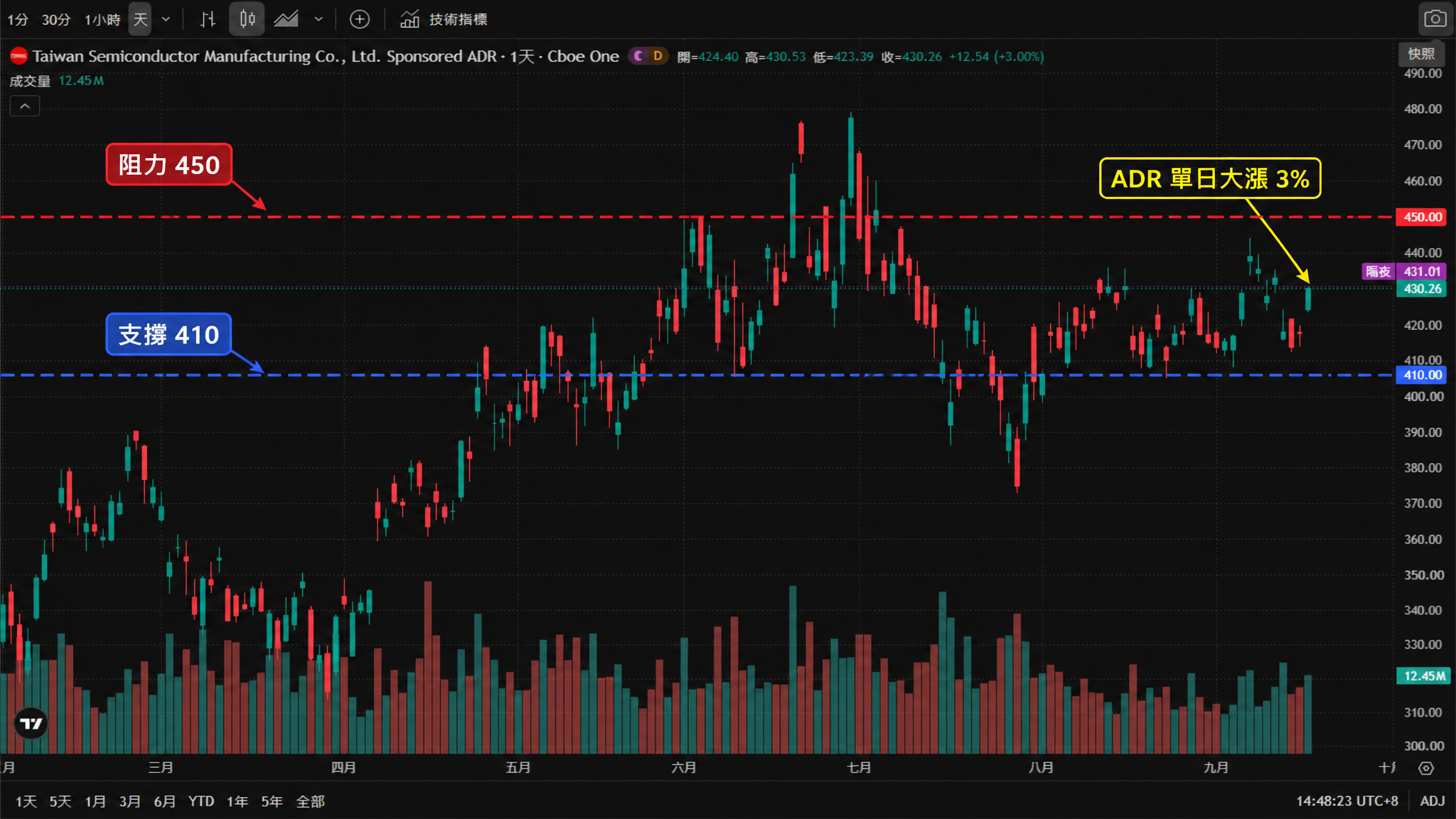Click the 六月 time axis label
The image size is (1456, 819).
tap(684, 768)
